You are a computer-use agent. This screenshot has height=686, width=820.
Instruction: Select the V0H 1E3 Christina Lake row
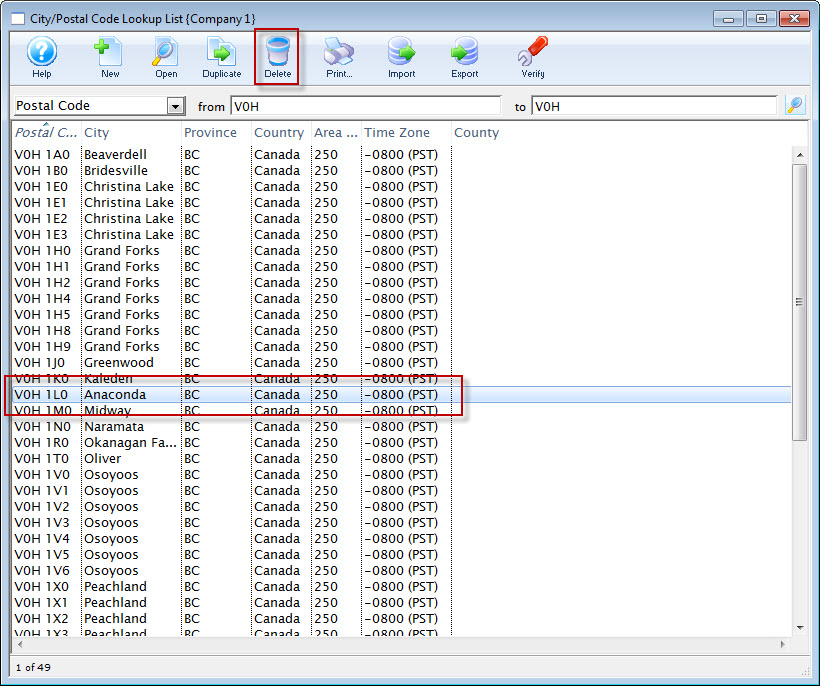[402, 235]
